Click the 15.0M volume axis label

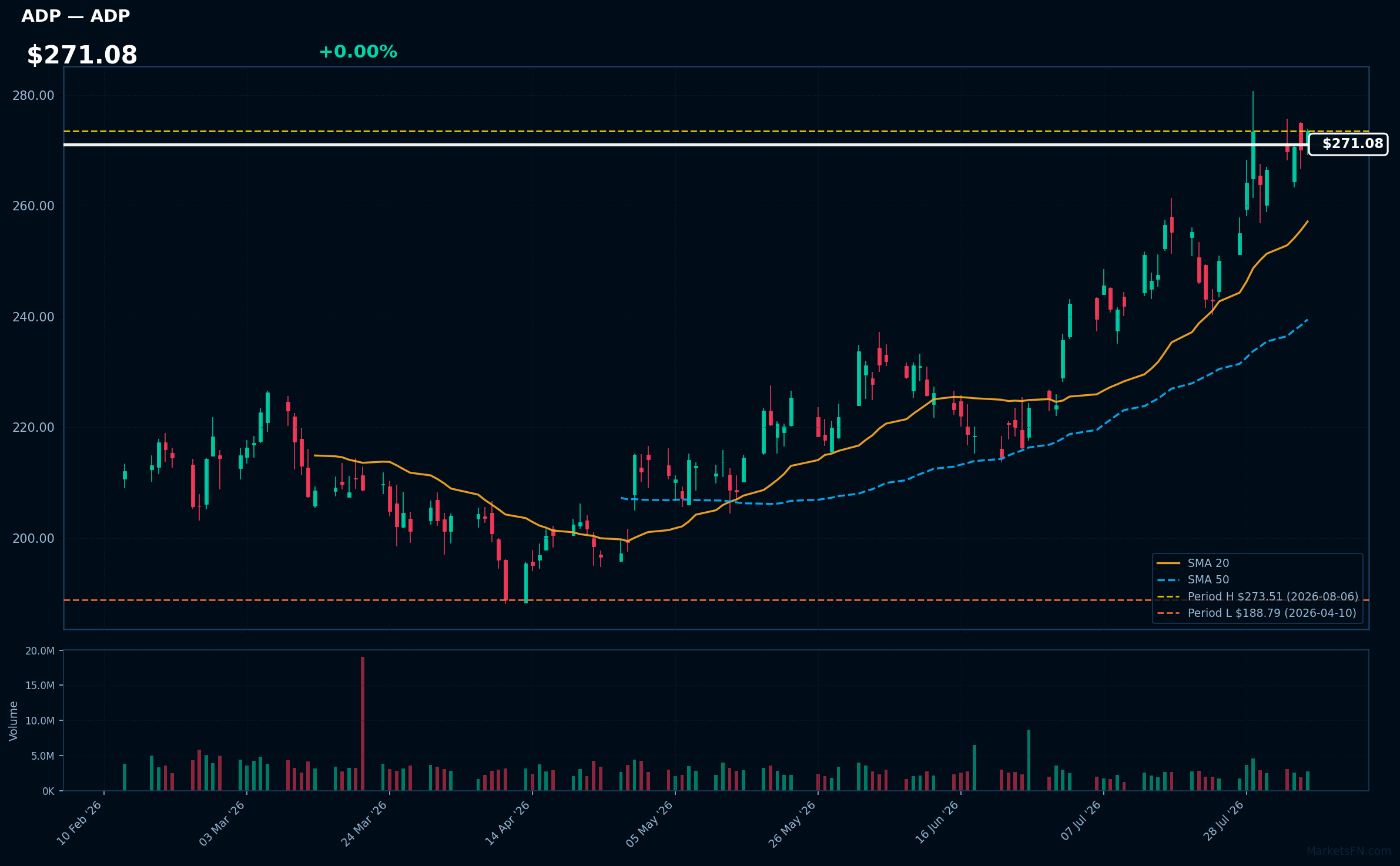(40, 686)
